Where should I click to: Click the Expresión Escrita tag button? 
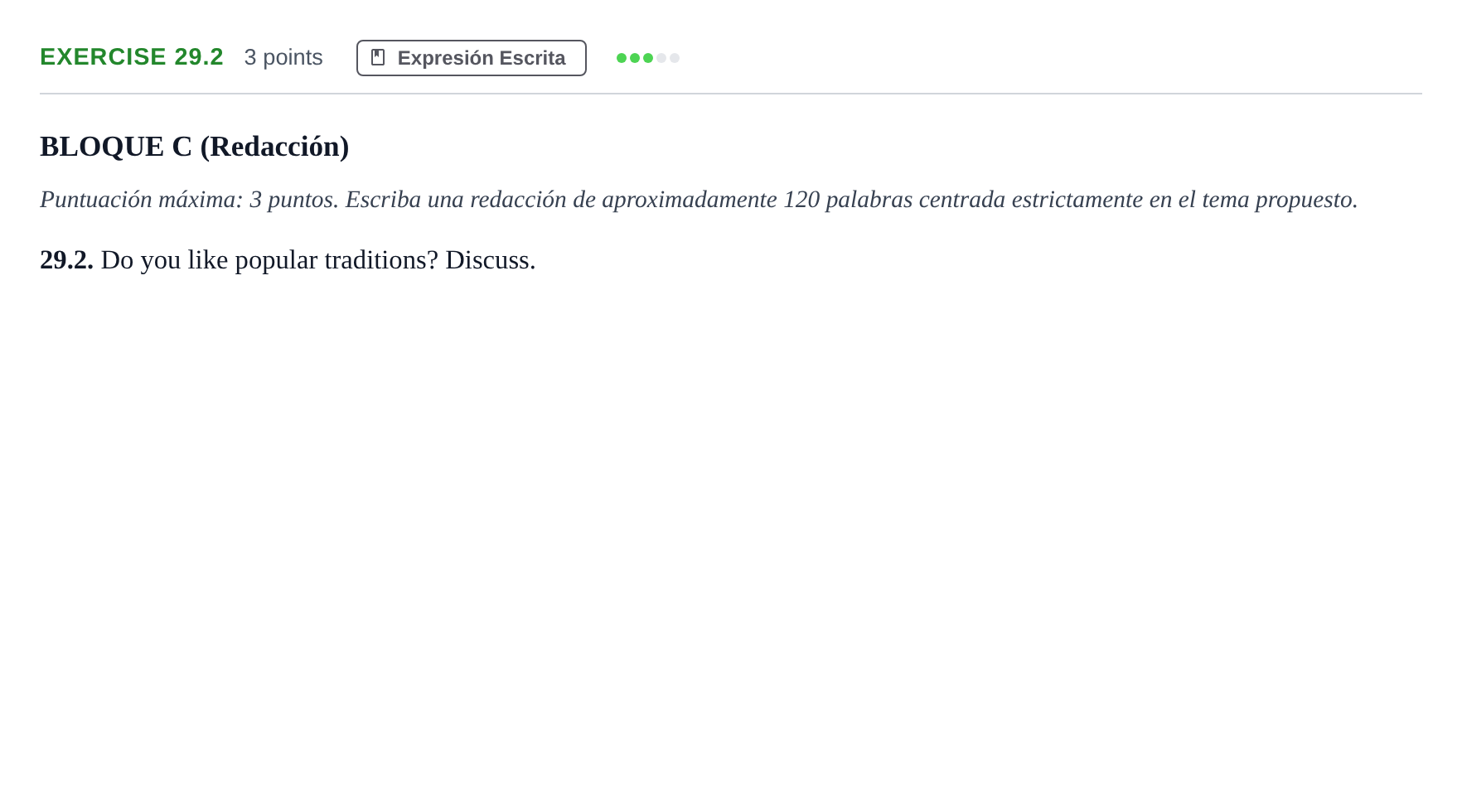click(x=471, y=58)
